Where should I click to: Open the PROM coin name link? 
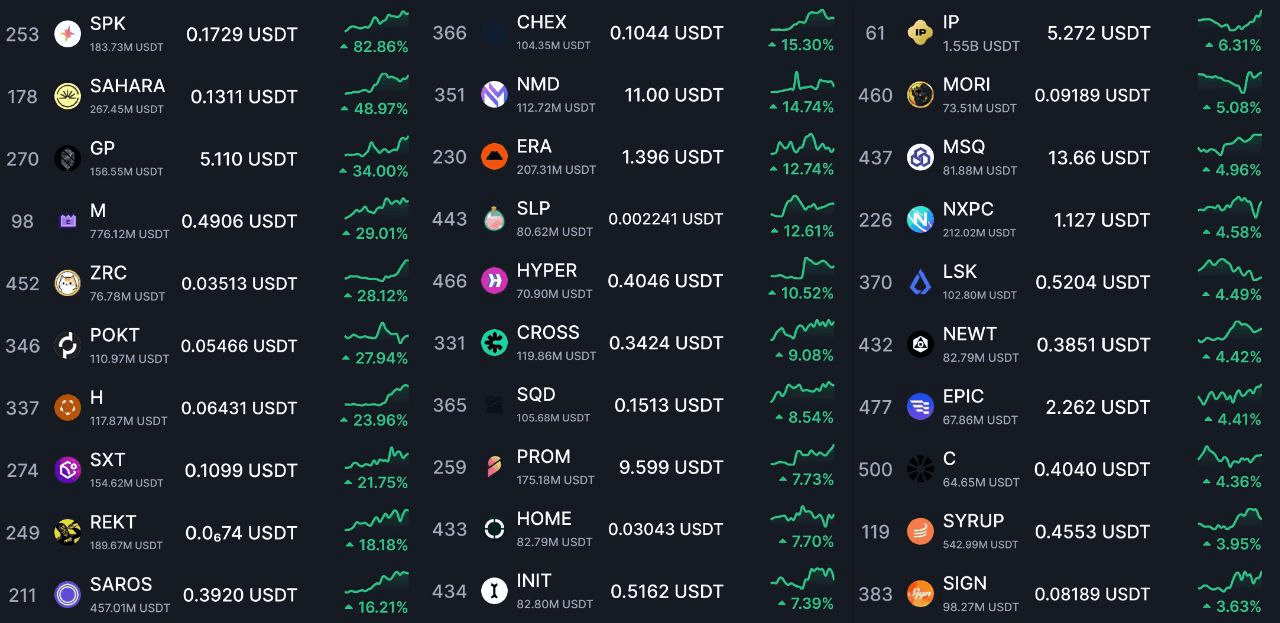(544, 457)
